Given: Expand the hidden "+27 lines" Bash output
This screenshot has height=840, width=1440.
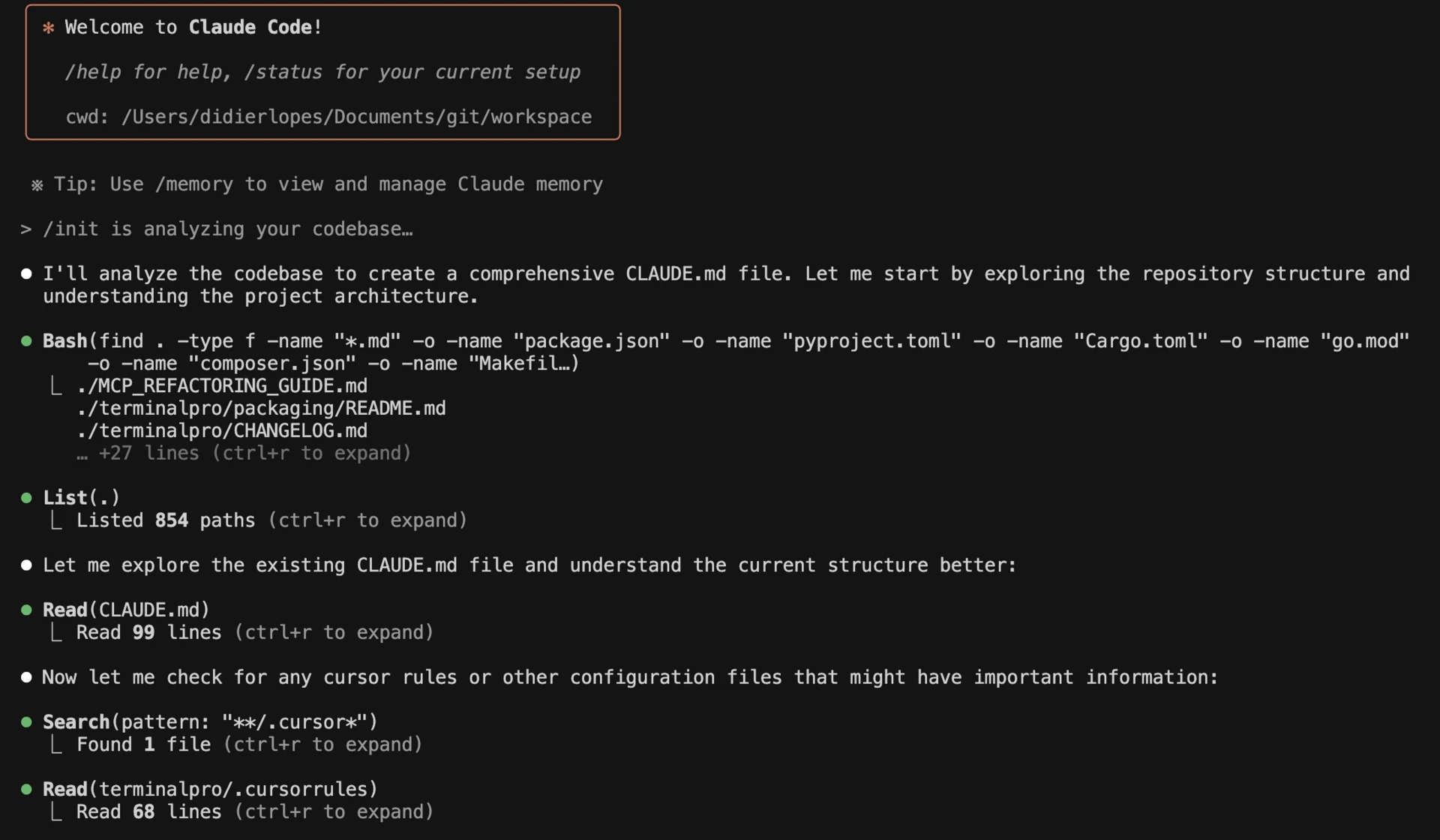Looking at the screenshot, I should [x=244, y=454].
